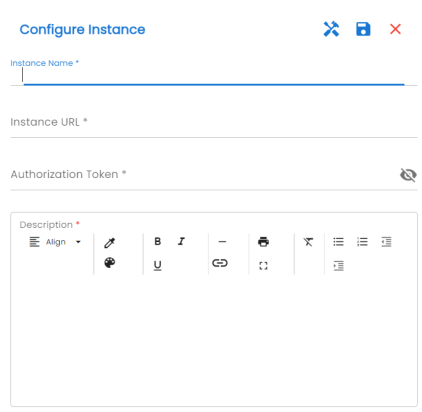
Task: Switch editor to fullscreen mode
Action: [x=263, y=266]
